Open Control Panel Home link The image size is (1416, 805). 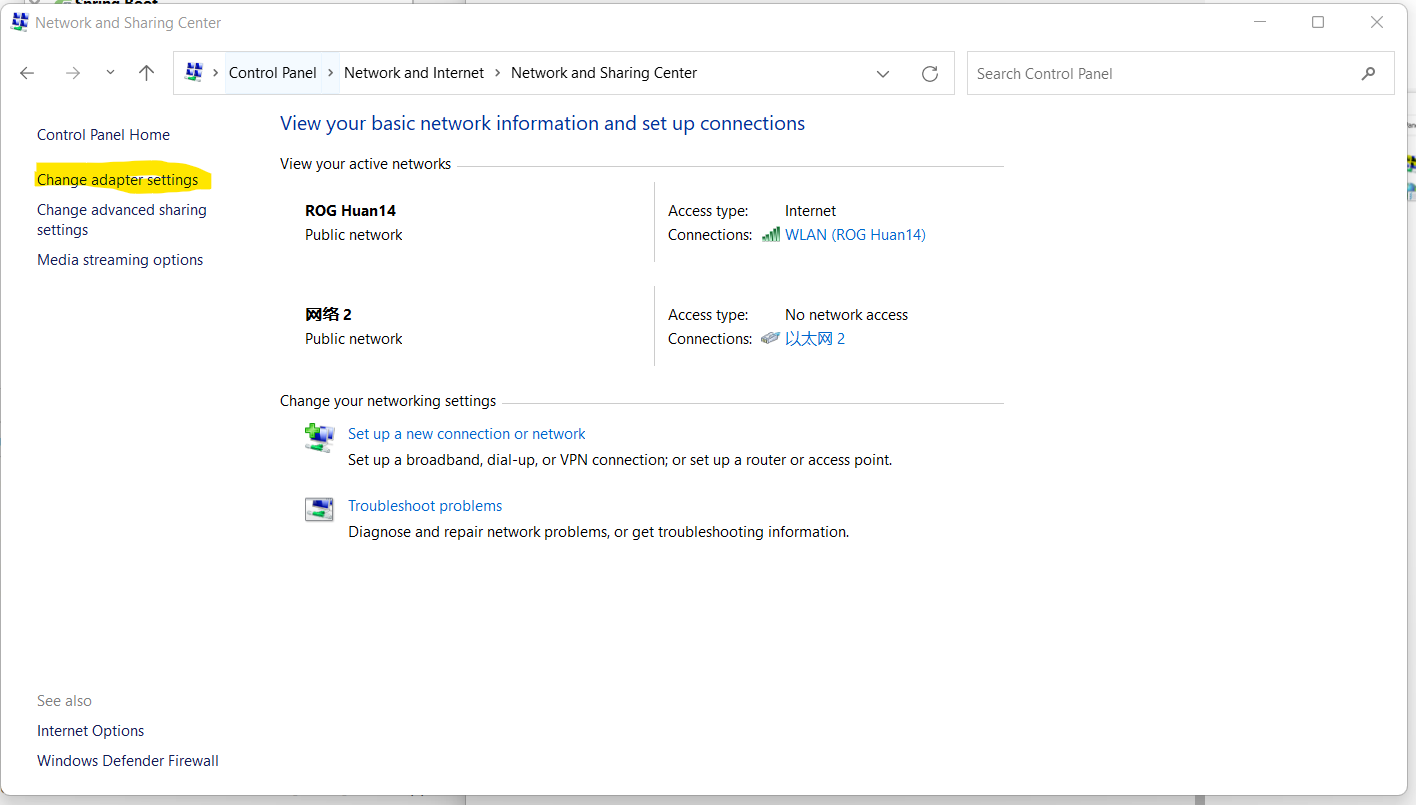tap(103, 135)
